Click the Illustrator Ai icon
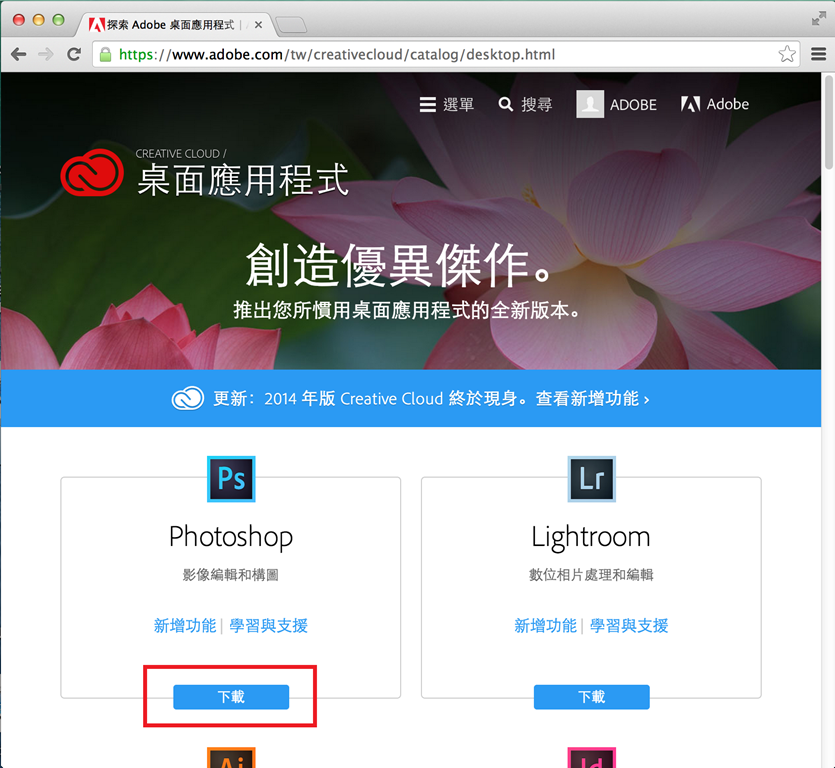The image size is (835, 768). [231, 757]
